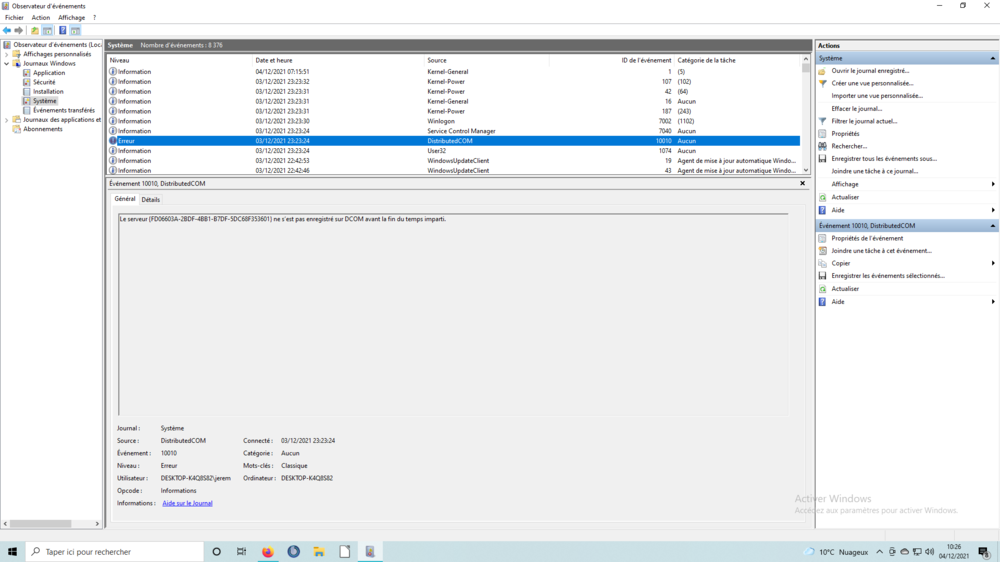Click the Aide sur le Journal link
The height and width of the screenshot is (562, 1000).
click(187, 503)
